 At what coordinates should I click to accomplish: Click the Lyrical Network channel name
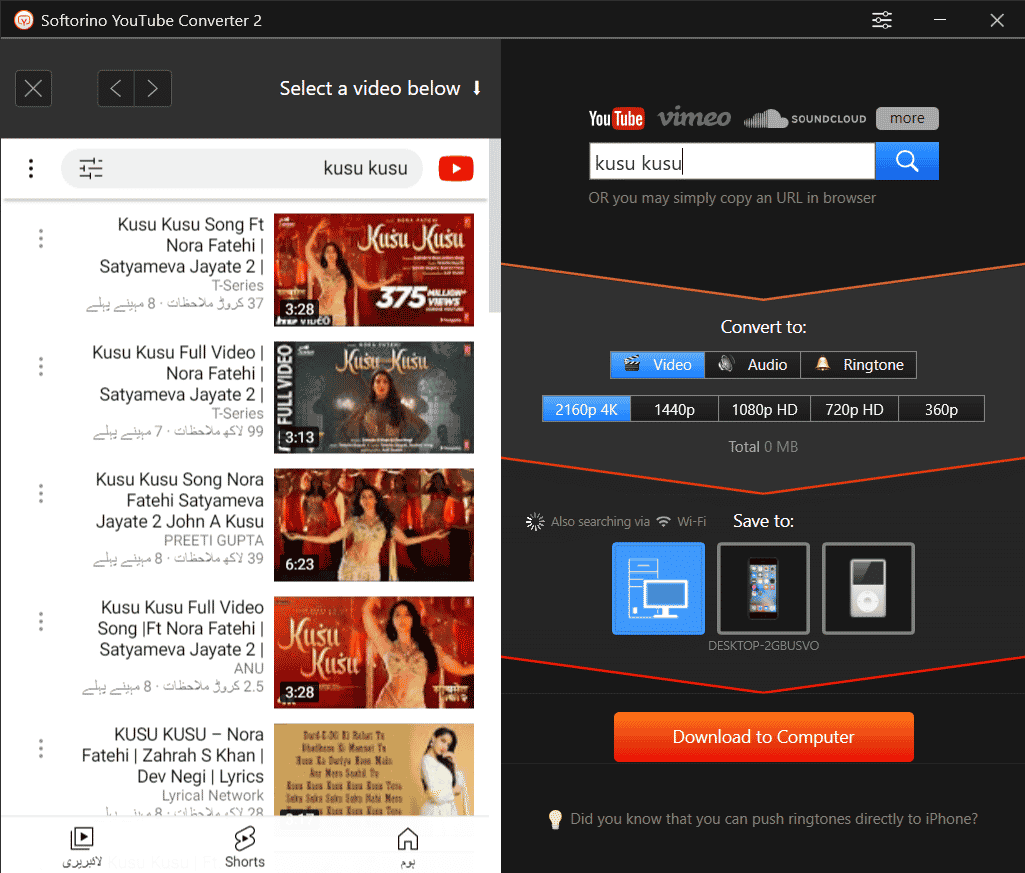click(x=213, y=796)
